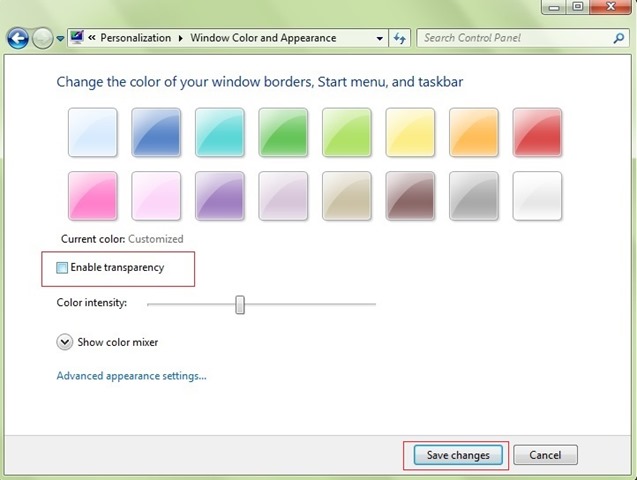Screen dimensions: 637x480
Task: Open the recent pages dropdown arrow
Action: pyautogui.click(x=60, y=39)
